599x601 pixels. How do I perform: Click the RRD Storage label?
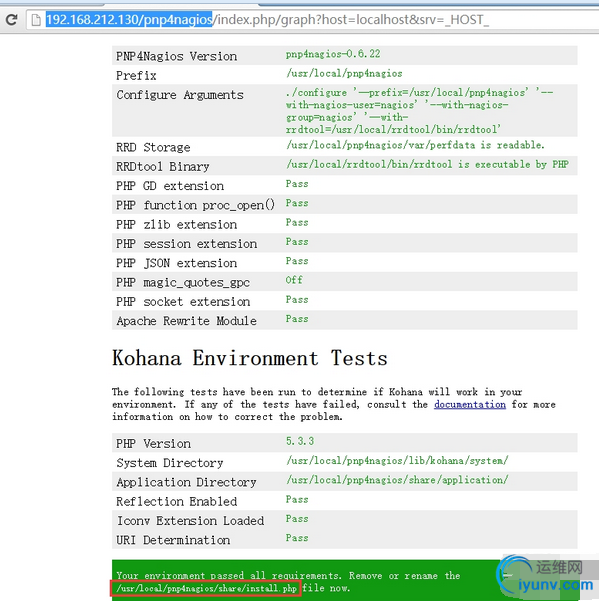[153, 147]
